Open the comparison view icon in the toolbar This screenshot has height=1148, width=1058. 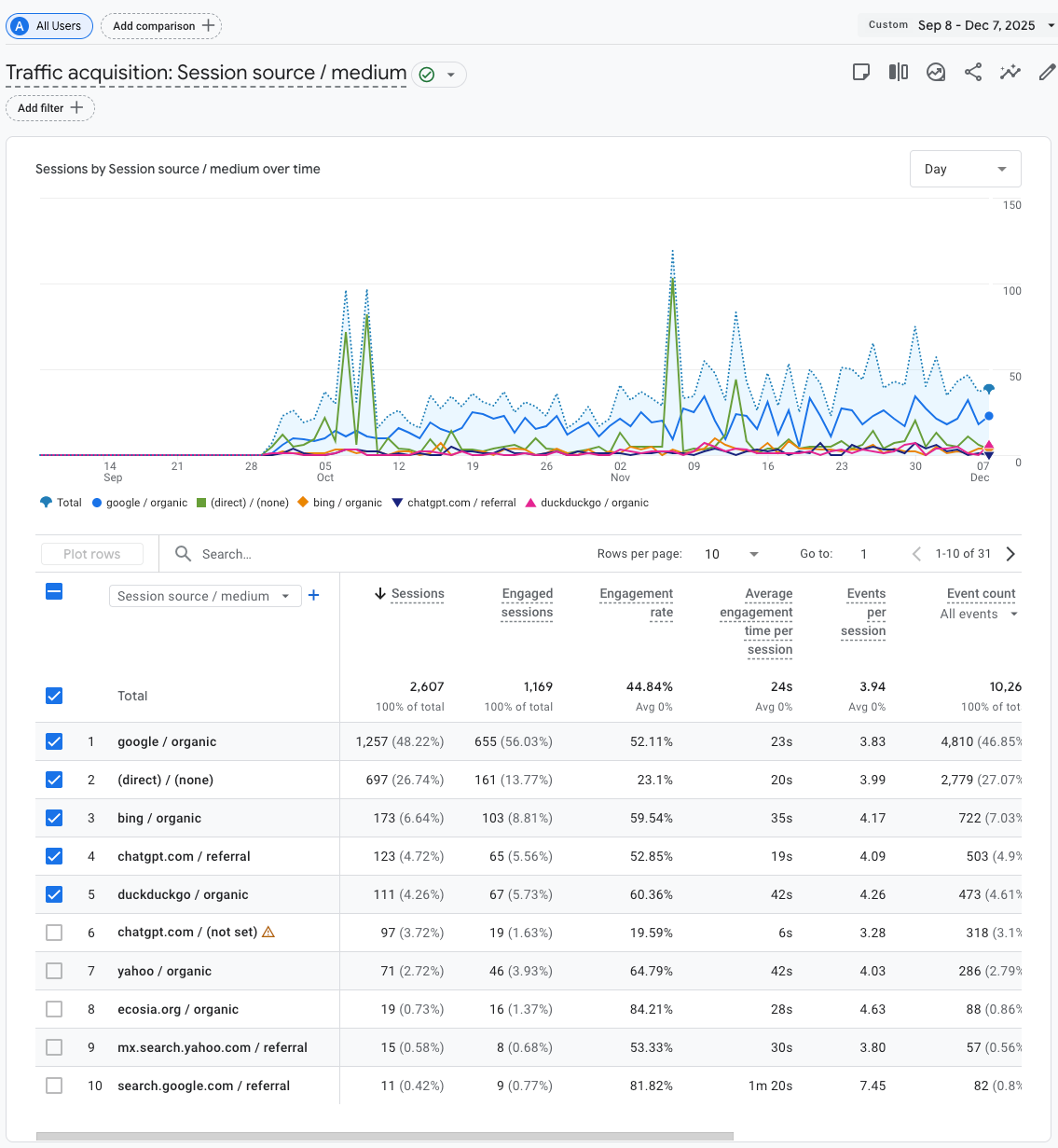pos(898,72)
